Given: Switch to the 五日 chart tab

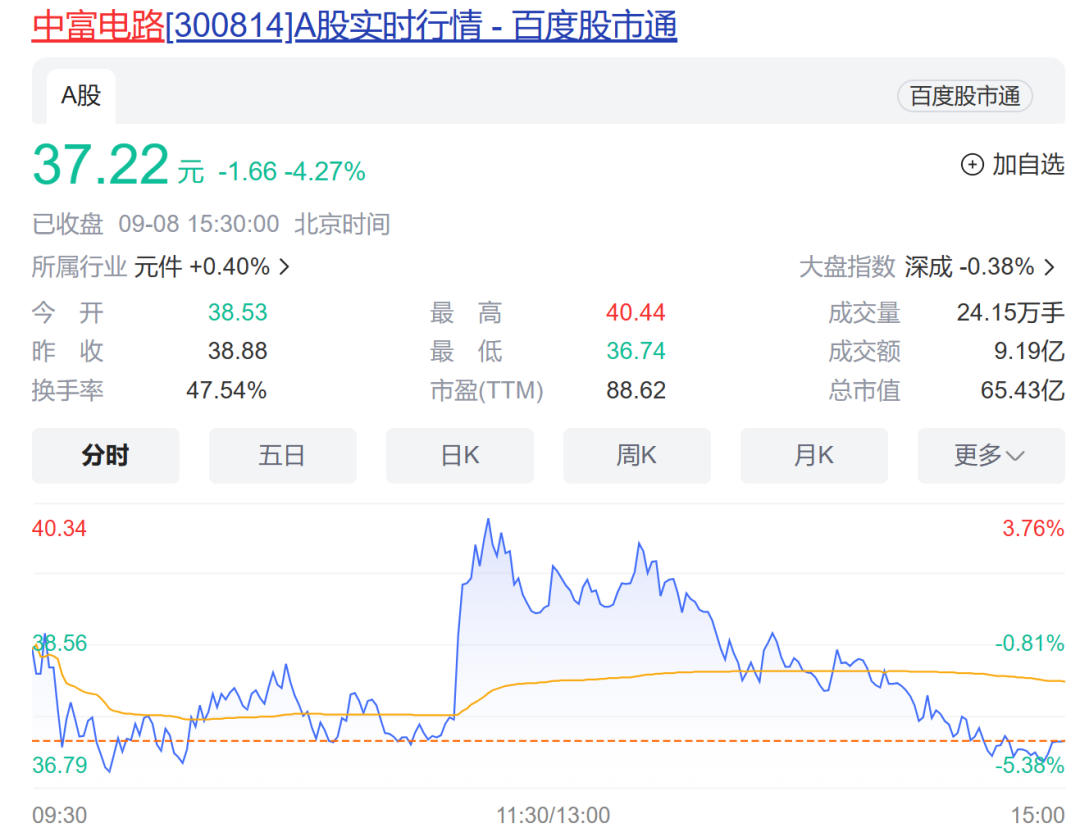Looking at the screenshot, I should (x=282, y=455).
